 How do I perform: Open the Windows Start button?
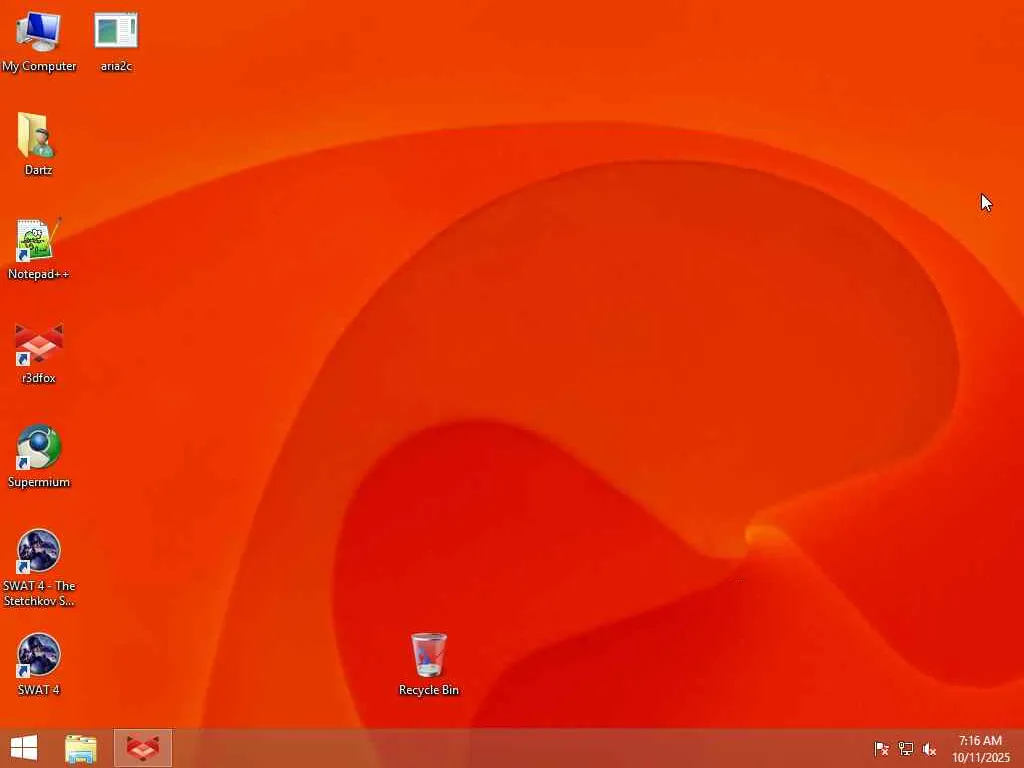[24, 748]
